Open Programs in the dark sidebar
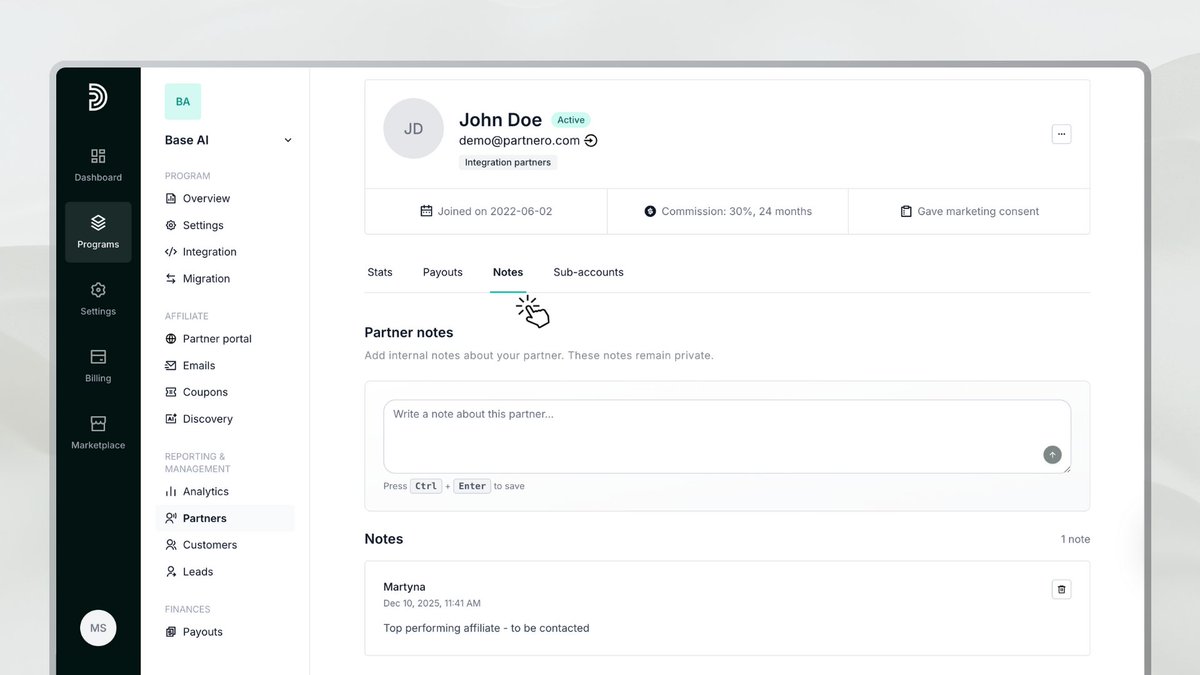The height and width of the screenshot is (675, 1200). pos(98,232)
